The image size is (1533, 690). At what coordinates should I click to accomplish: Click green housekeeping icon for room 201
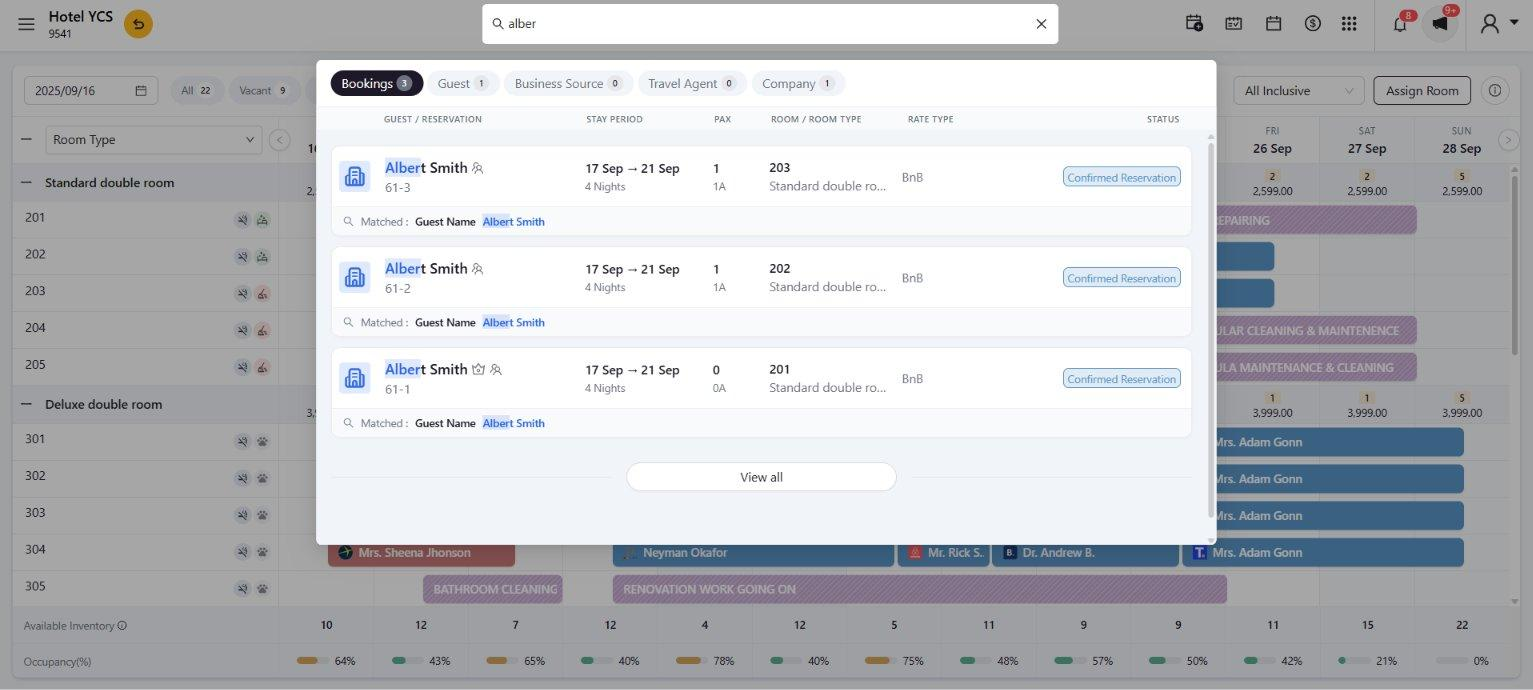(262, 220)
